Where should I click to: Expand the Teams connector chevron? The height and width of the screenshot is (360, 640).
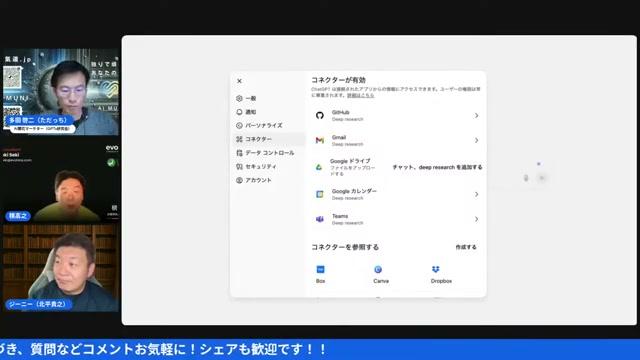point(476,219)
